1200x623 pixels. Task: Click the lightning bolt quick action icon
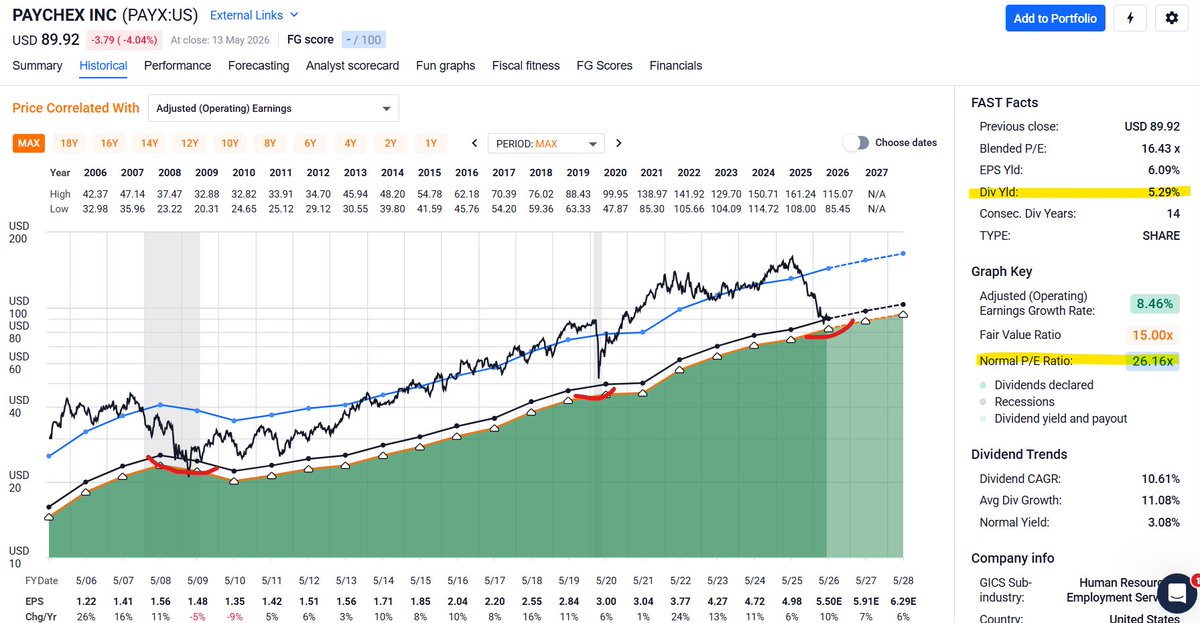coord(1130,18)
